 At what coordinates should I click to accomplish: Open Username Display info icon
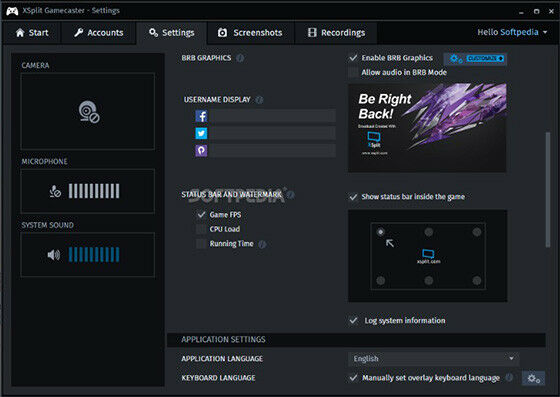click(x=259, y=100)
